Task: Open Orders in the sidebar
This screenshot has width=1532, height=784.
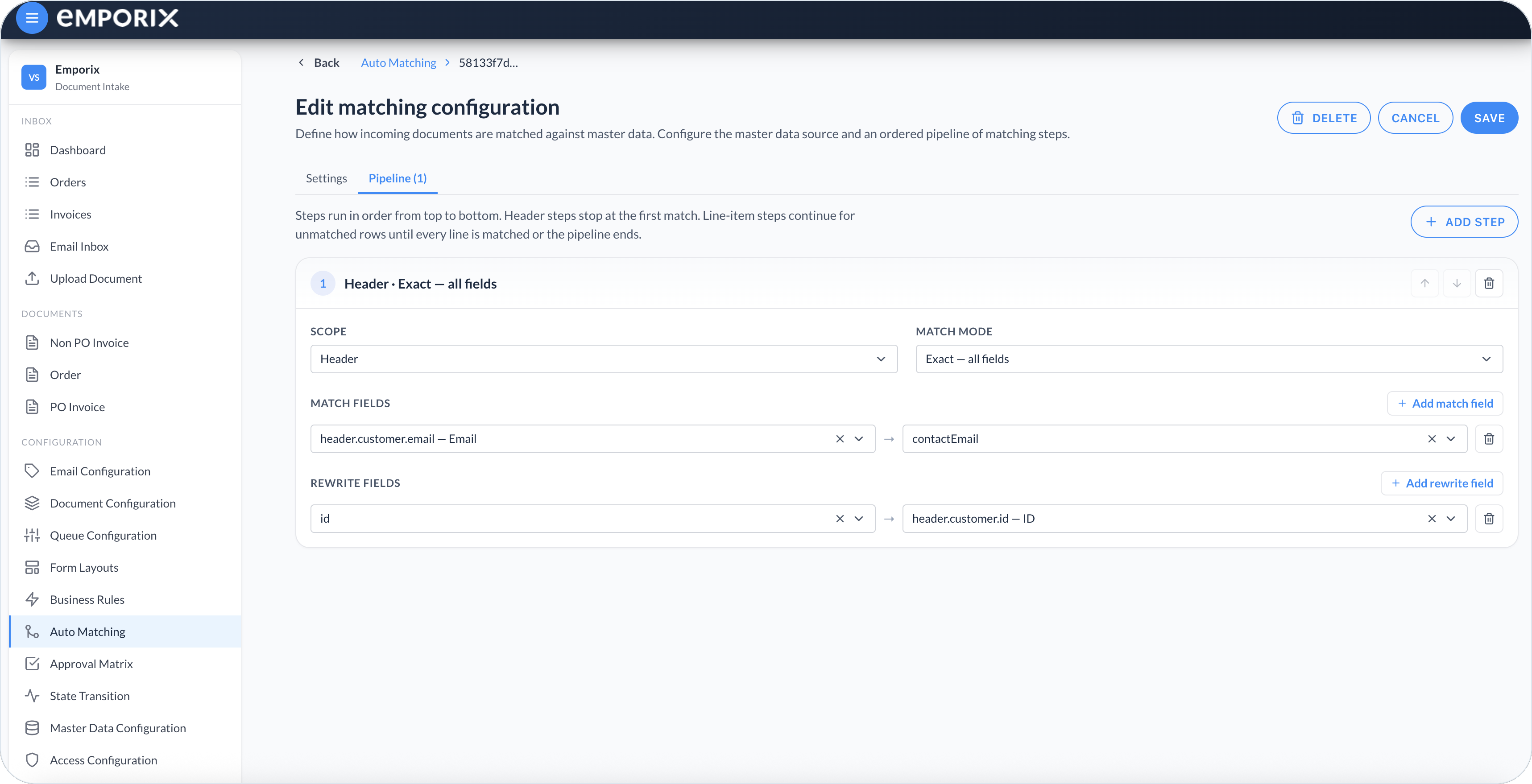Action: [125, 182]
